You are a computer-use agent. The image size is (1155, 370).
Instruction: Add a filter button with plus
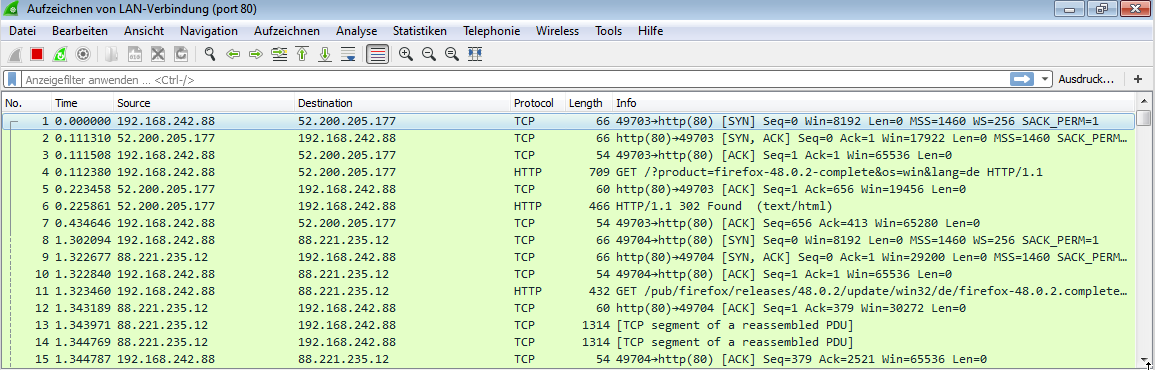[x=1138, y=79]
